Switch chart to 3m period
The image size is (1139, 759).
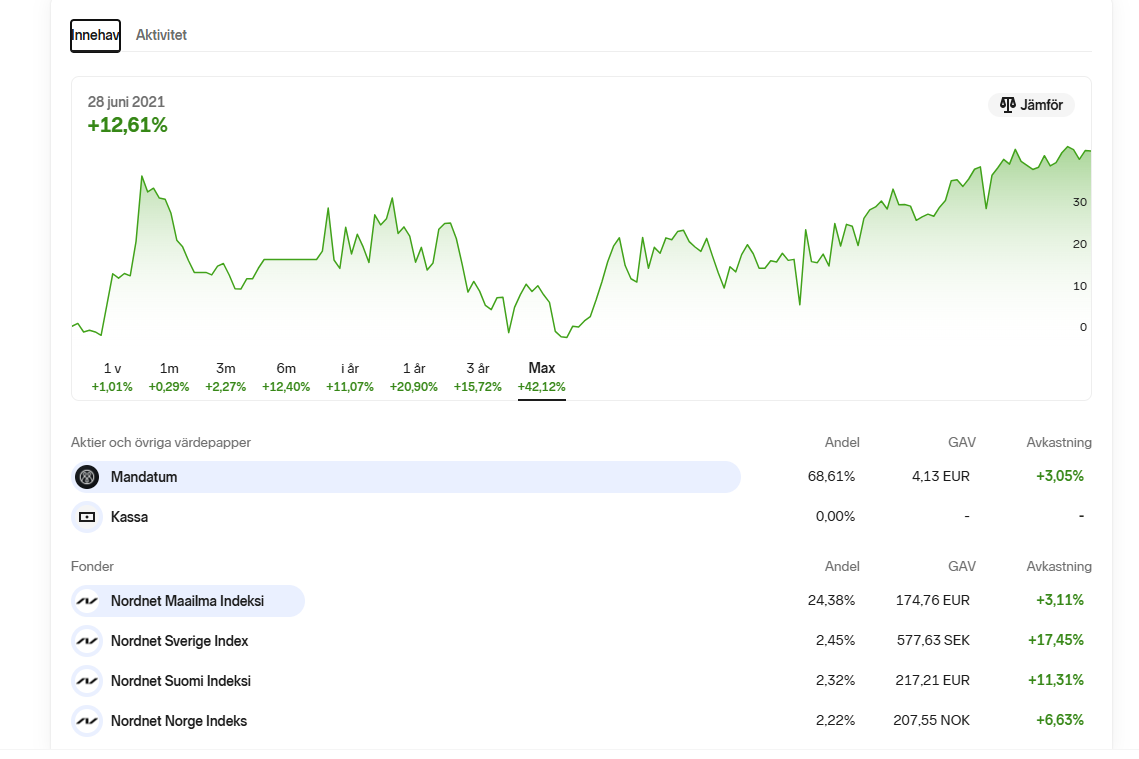[x=226, y=377]
